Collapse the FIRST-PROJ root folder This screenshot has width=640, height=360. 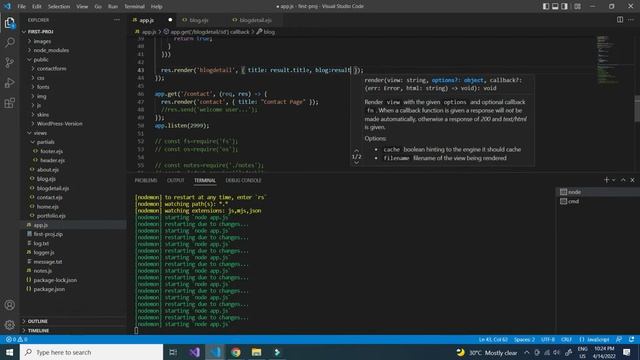[x=73, y=32]
